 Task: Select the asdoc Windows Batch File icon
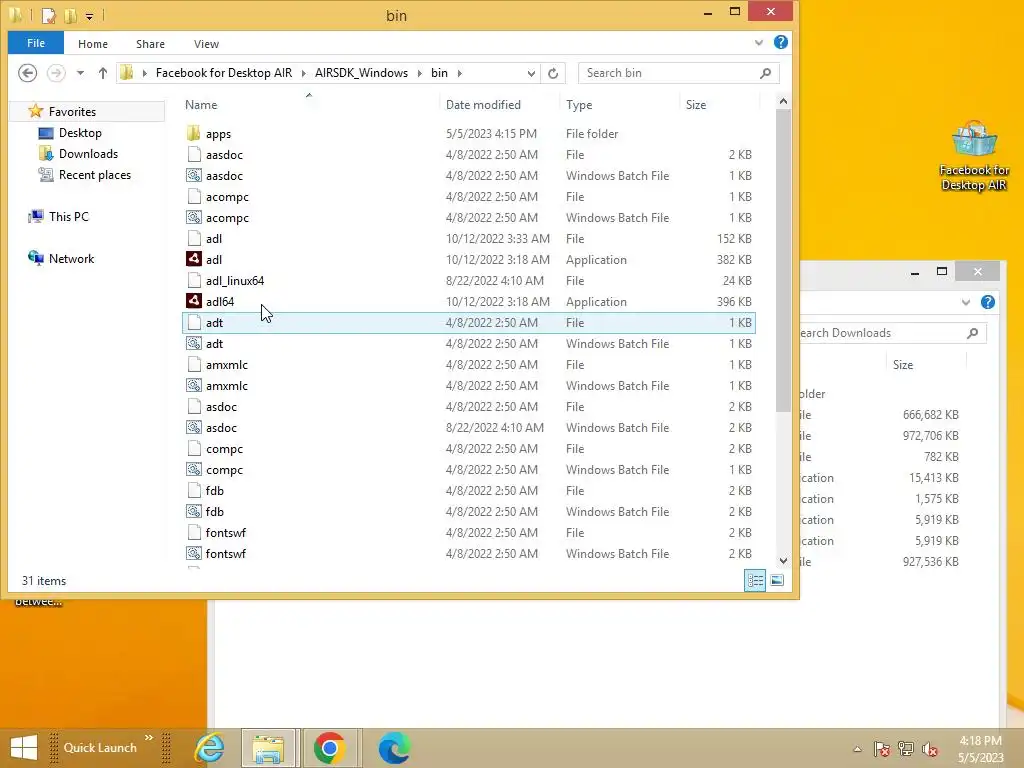click(193, 427)
